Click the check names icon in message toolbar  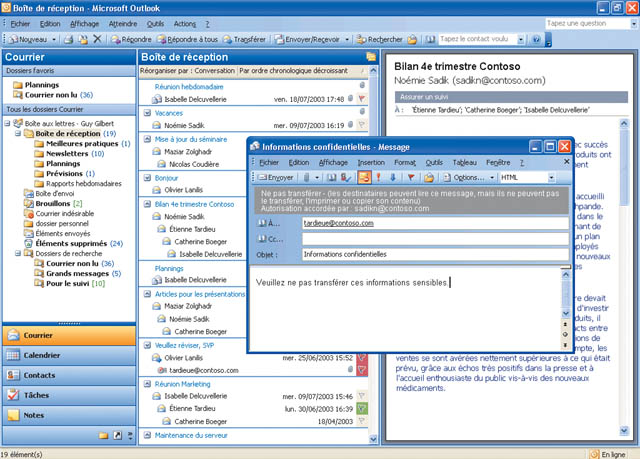coord(346,177)
